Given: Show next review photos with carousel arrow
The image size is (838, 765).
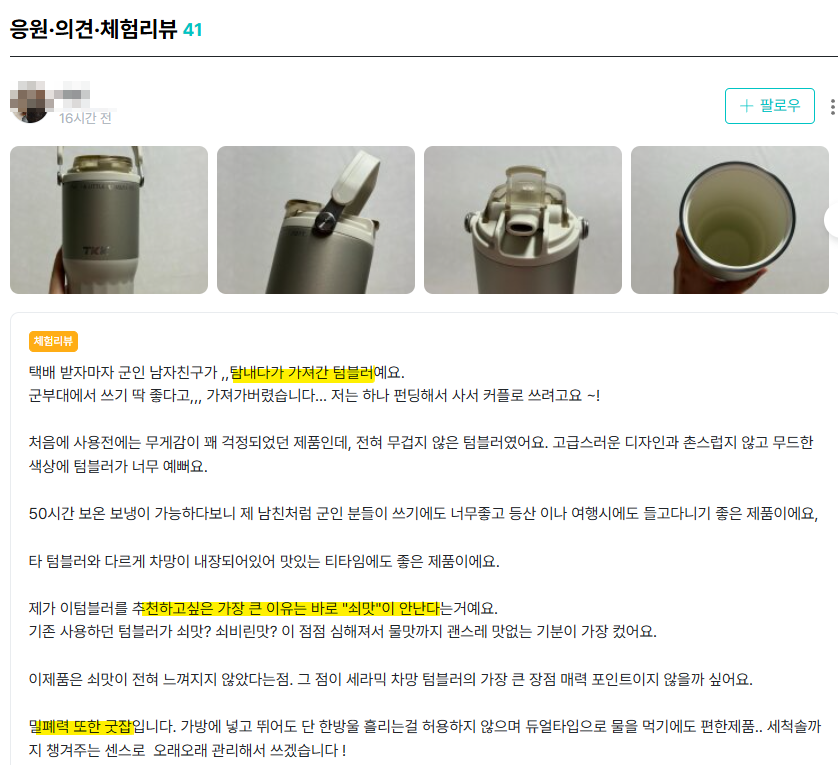Looking at the screenshot, I should 832,220.
